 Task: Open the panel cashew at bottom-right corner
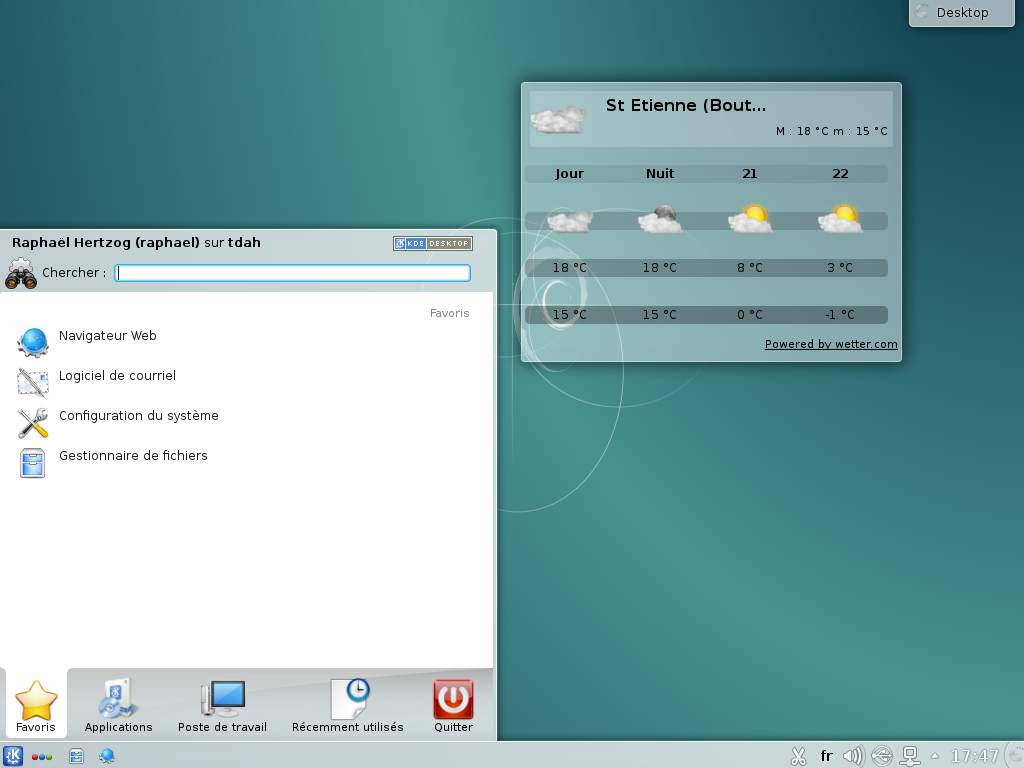(x=1014, y=757)
